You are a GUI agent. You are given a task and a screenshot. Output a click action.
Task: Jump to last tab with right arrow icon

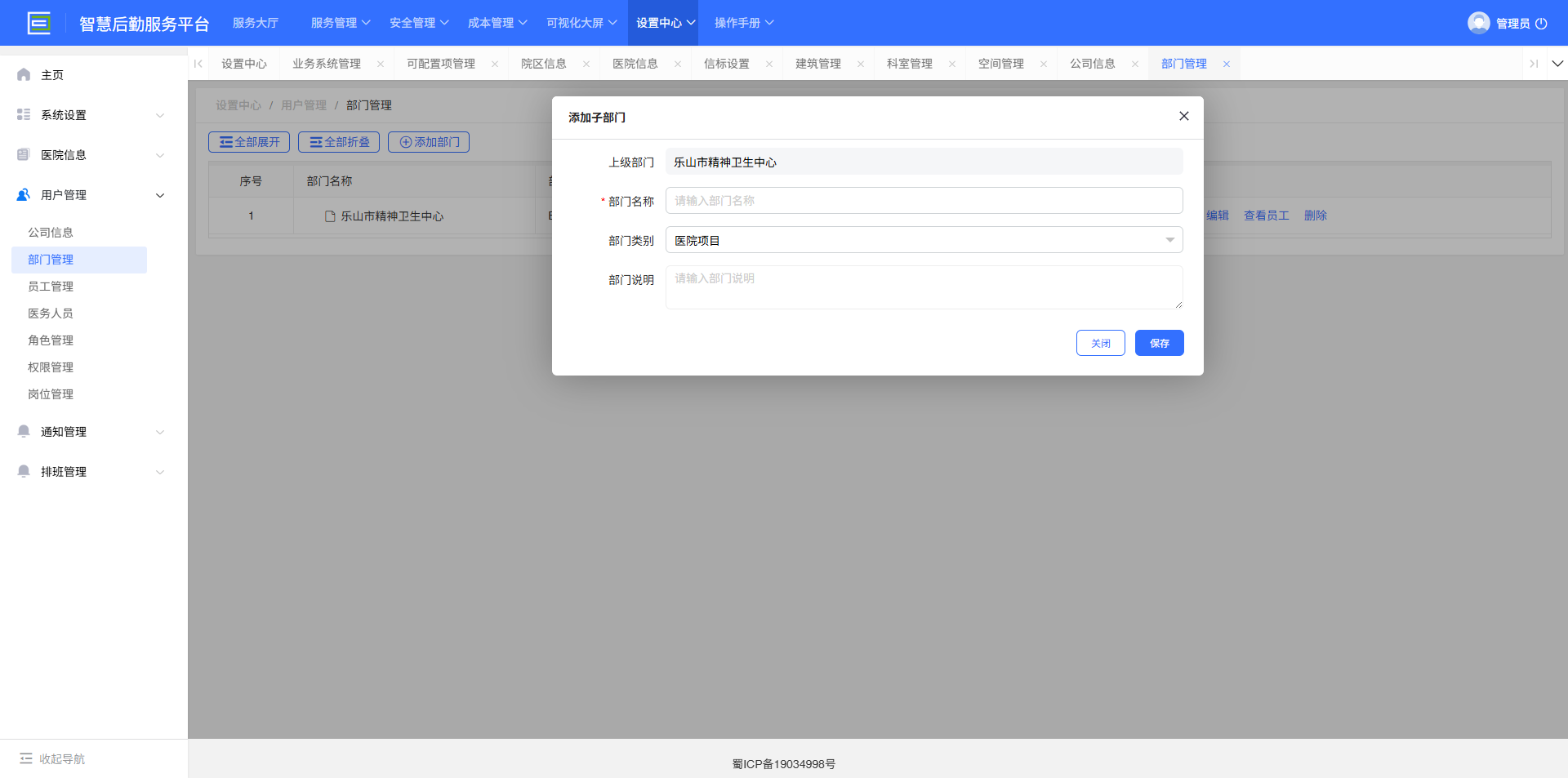coord(1534,64)
